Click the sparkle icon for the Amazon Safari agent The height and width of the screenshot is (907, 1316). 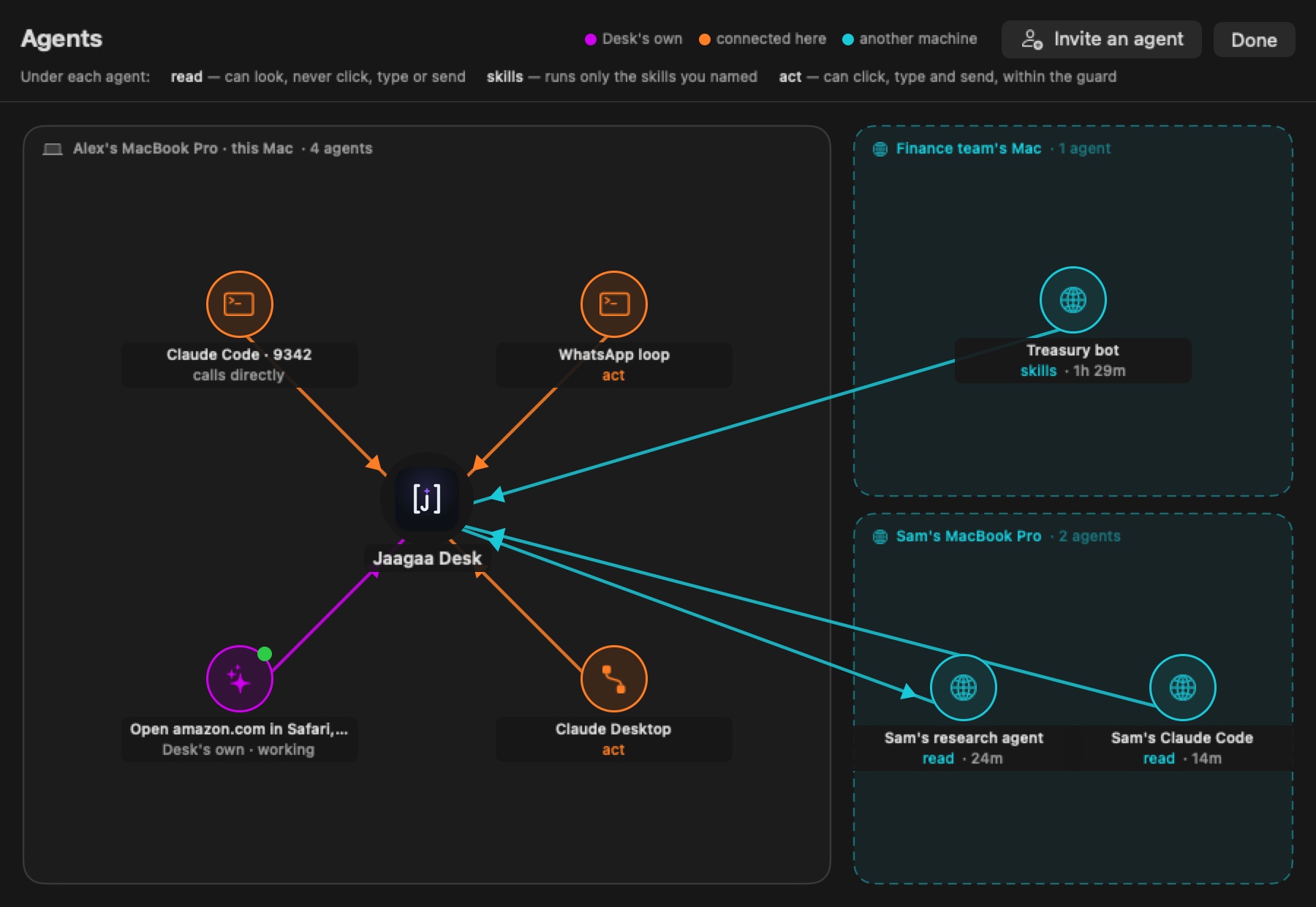click(x=240, y=679)
